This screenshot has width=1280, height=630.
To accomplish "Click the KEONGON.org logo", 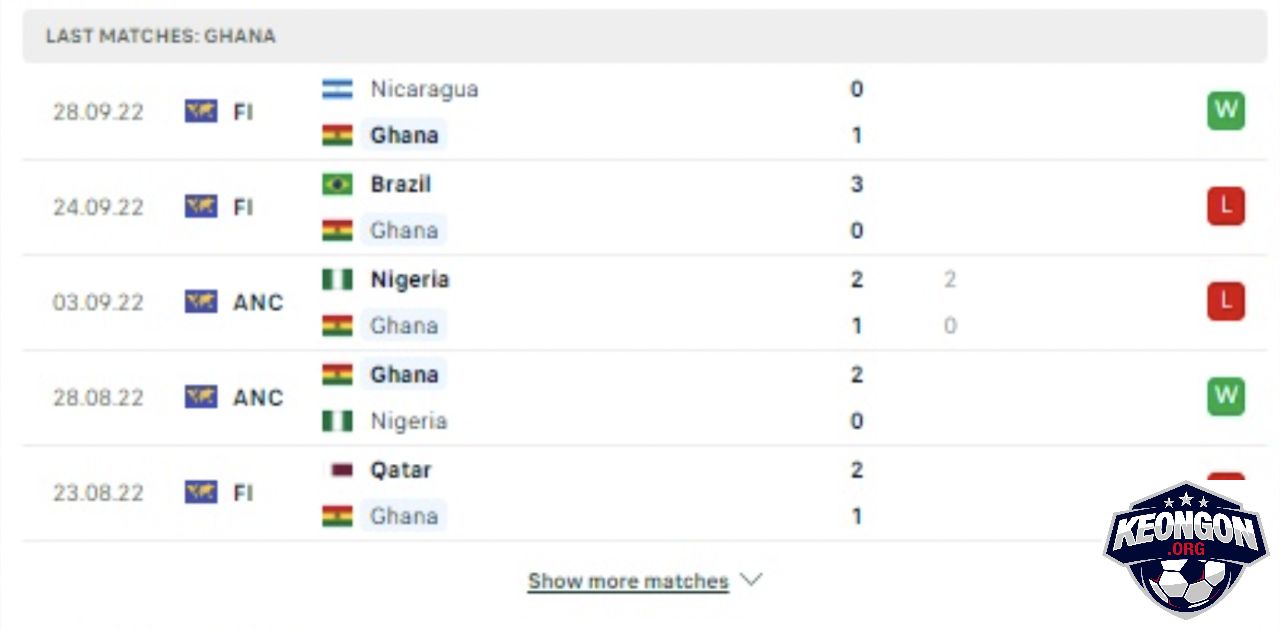I will pyautogui.click(x=1185, y=550).
